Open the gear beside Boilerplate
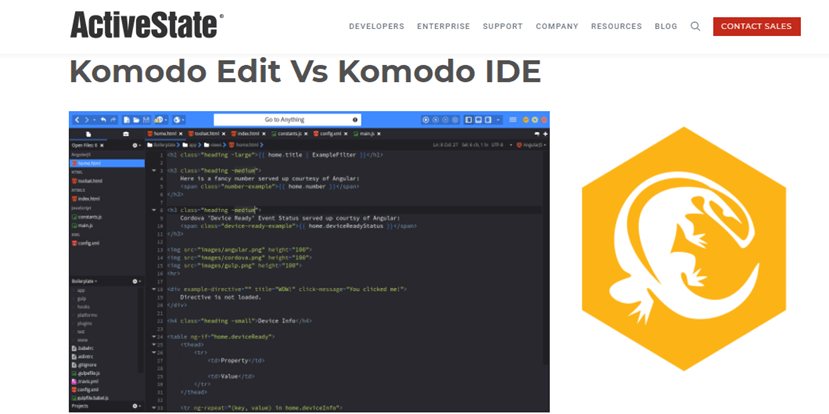The image size is (829, 414). pyautogui.click(x=134, y=281)
